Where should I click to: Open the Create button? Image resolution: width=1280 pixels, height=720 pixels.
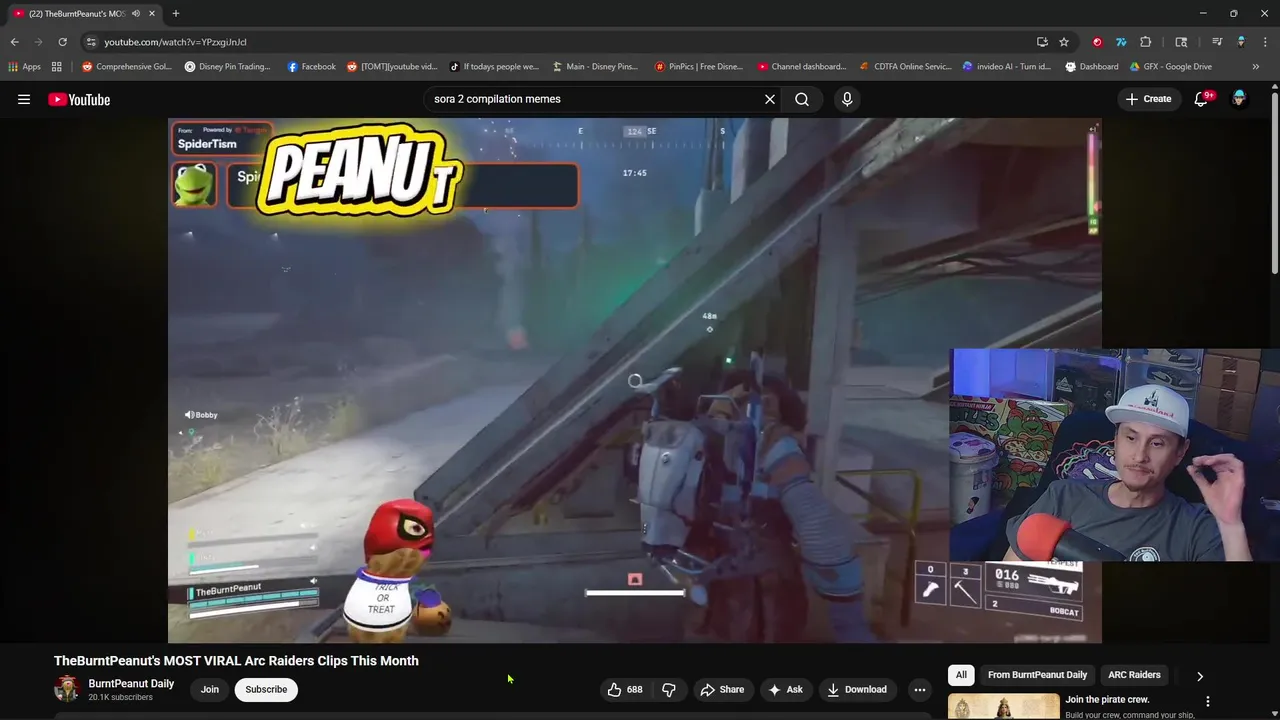[1148, 99]
